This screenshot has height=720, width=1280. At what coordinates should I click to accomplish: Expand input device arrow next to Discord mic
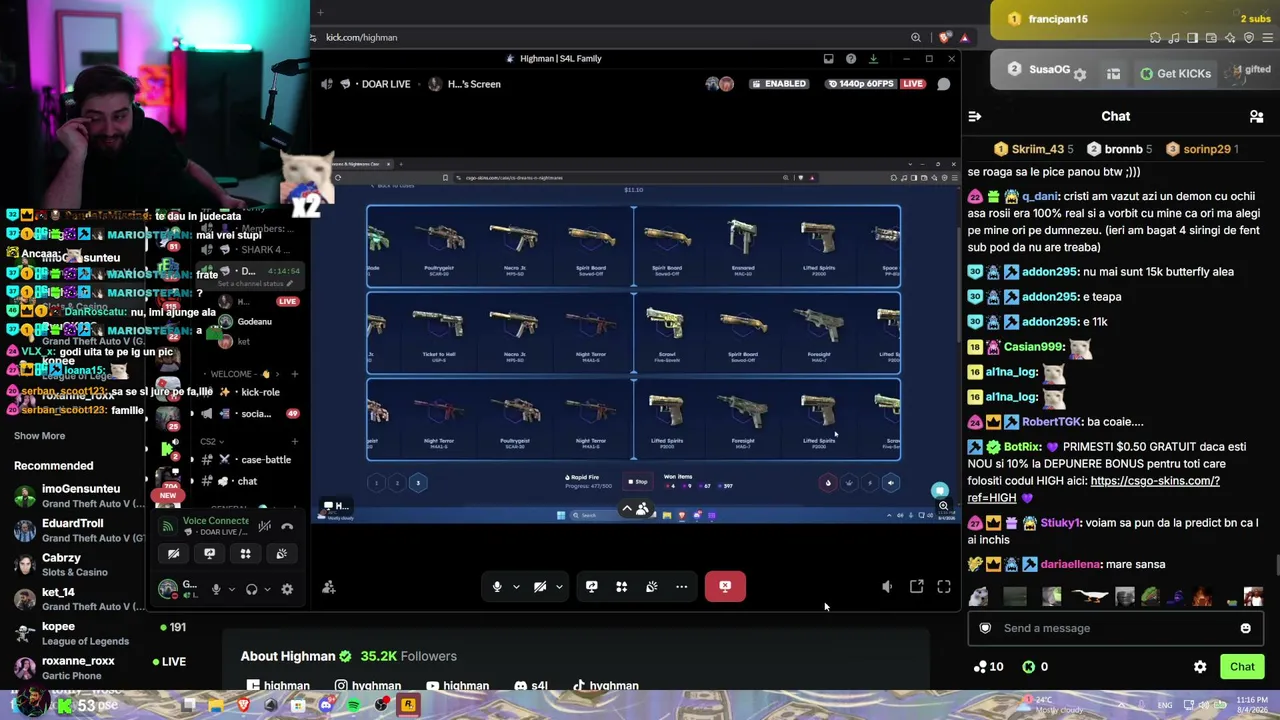point(232,589)
